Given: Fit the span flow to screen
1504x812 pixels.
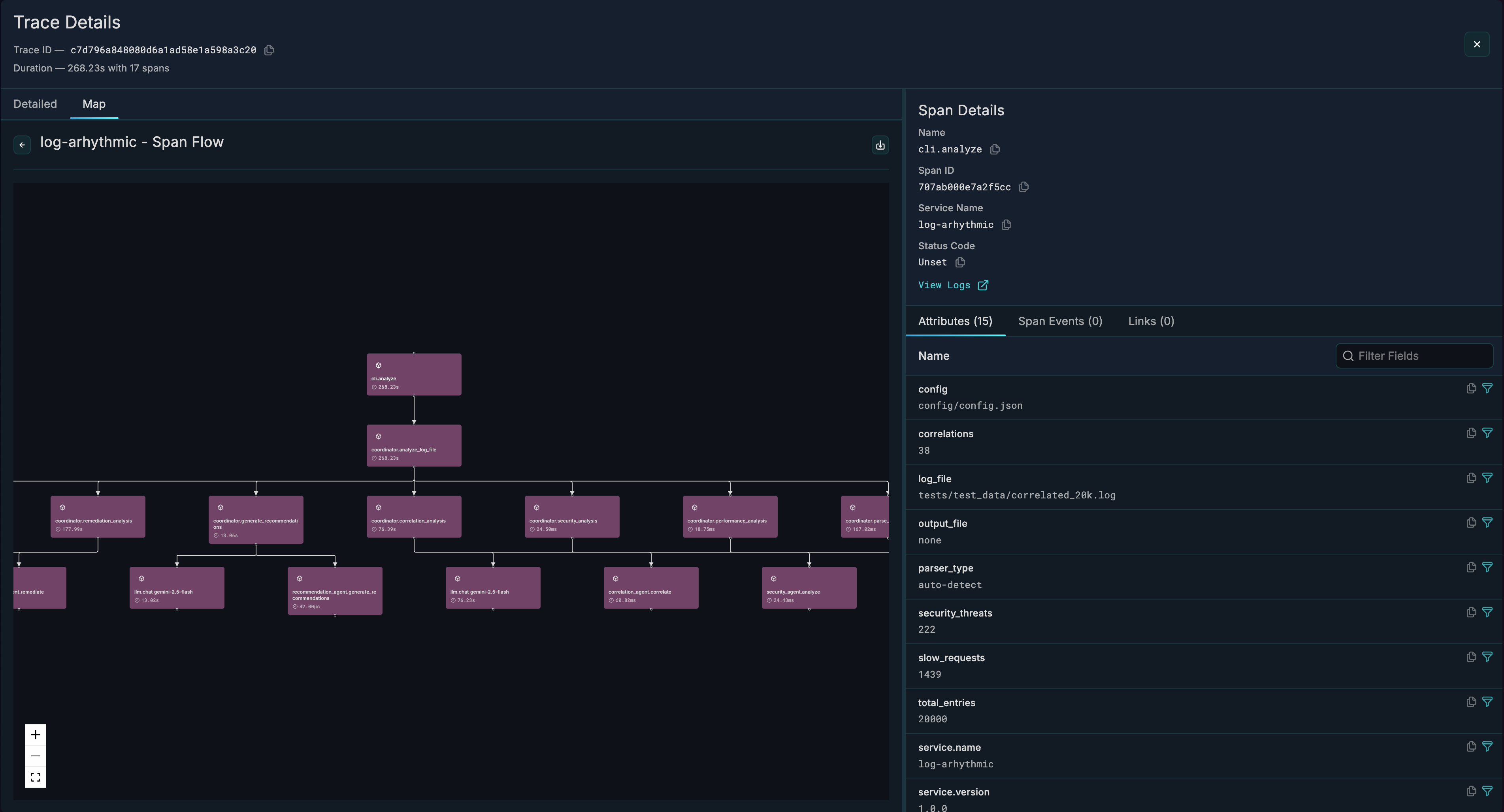Looking at the screenshot, I should coord(35,777).
